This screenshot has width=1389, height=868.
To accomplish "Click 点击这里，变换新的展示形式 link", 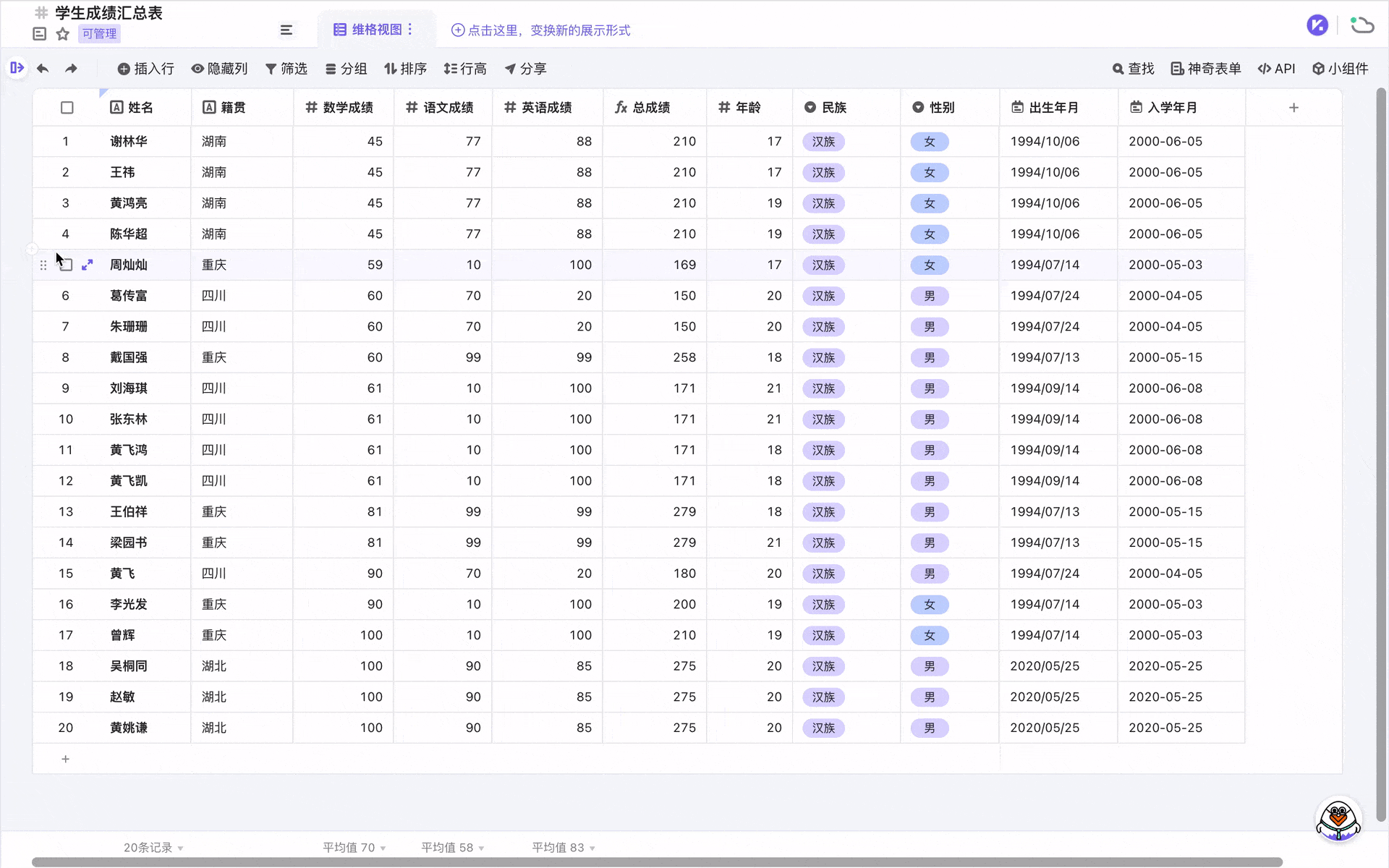I will [x=541, y=30].
